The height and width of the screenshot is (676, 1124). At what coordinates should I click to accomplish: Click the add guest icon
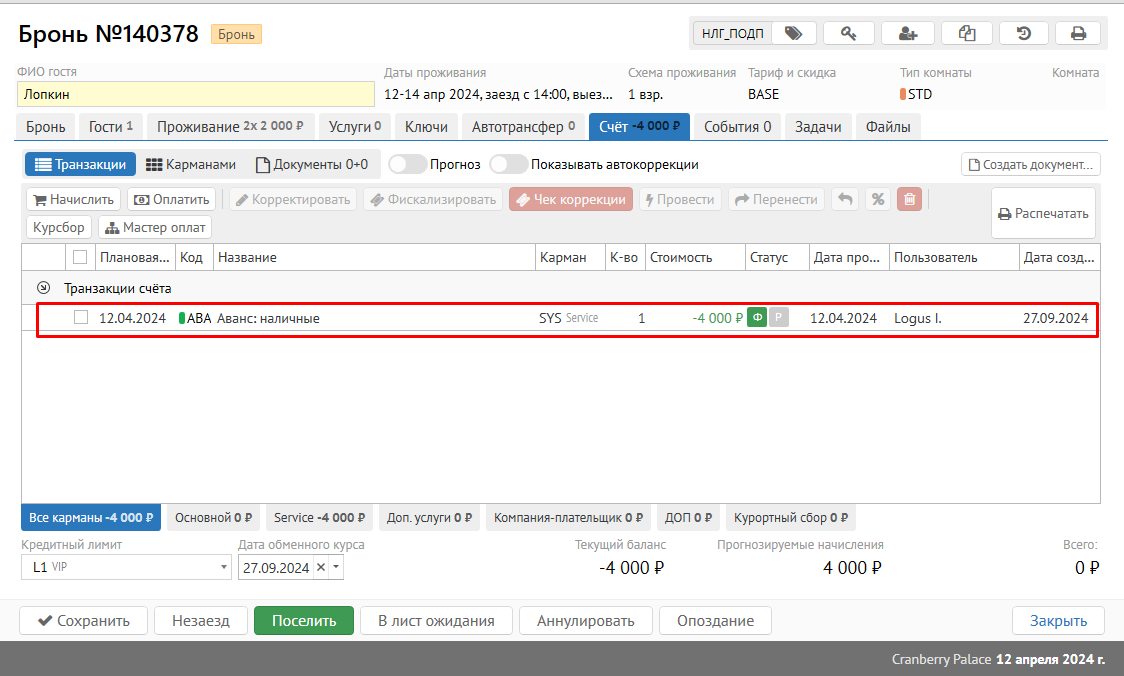point(908,33)
